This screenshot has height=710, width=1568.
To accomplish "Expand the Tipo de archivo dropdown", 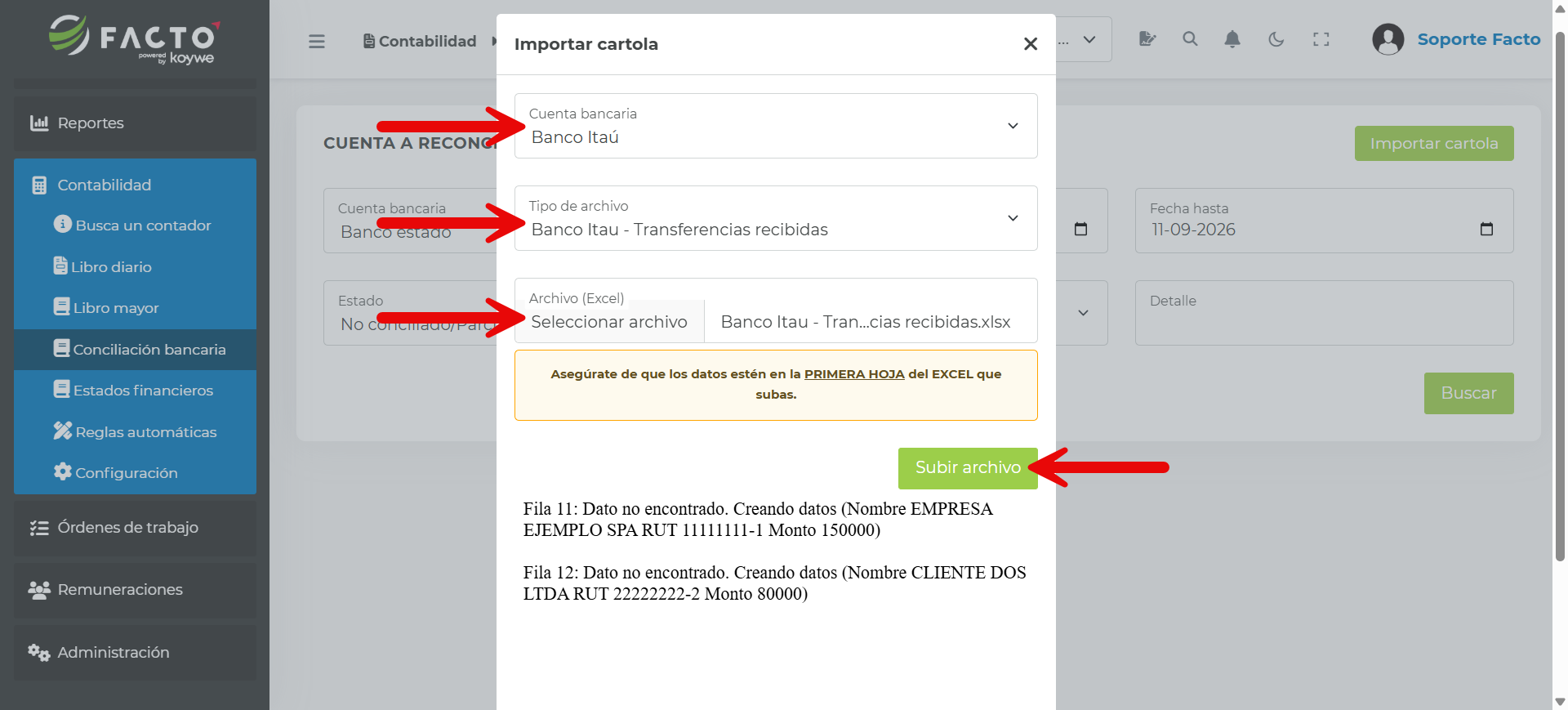I will click(1013, 218).
